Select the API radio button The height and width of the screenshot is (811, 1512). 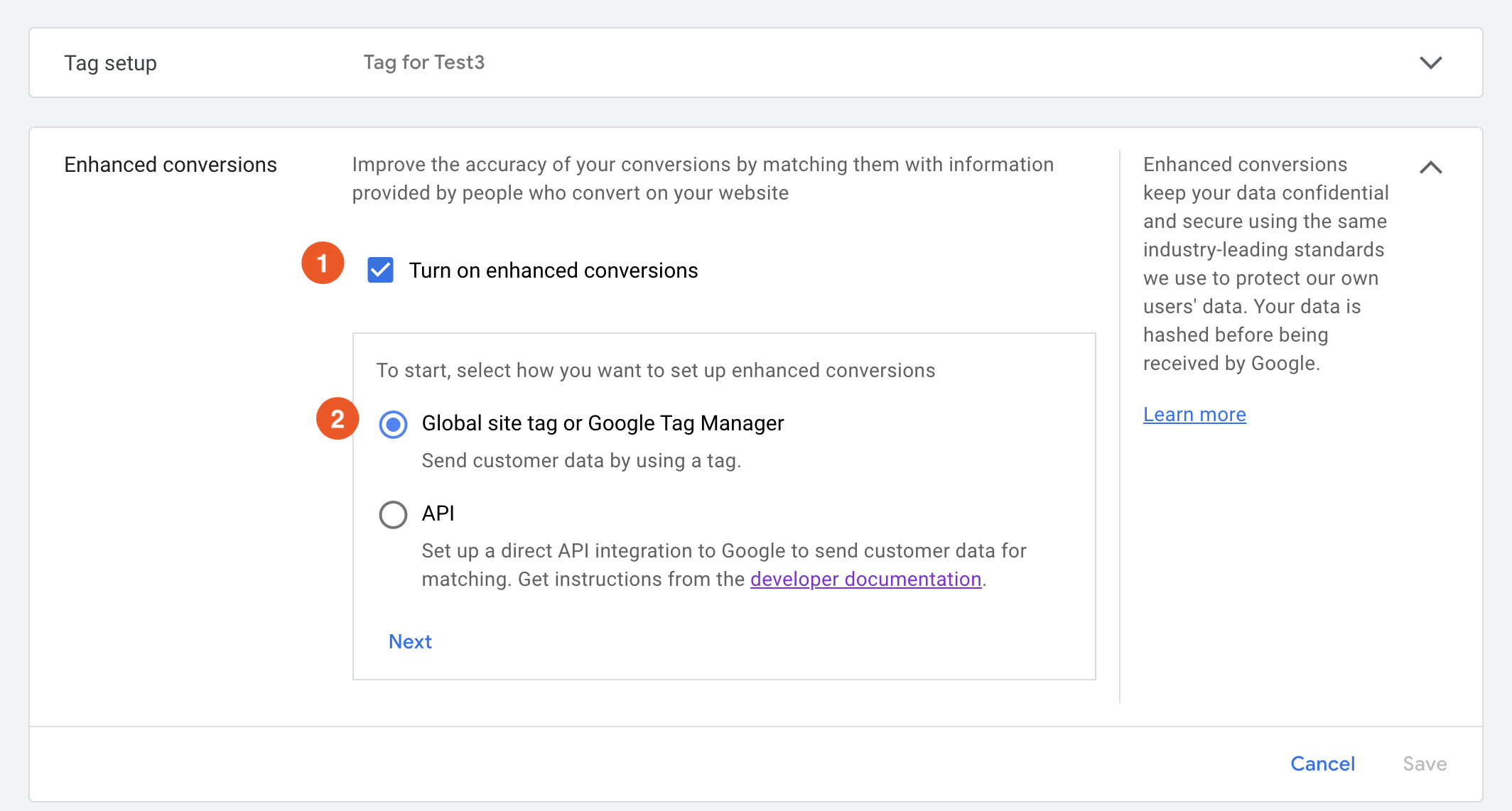click(x=393, y=514)
